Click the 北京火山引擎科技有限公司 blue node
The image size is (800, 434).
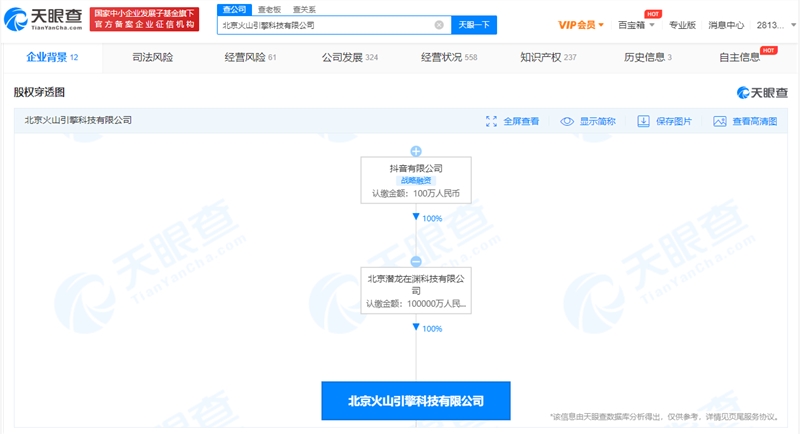(x=415, y=400)
